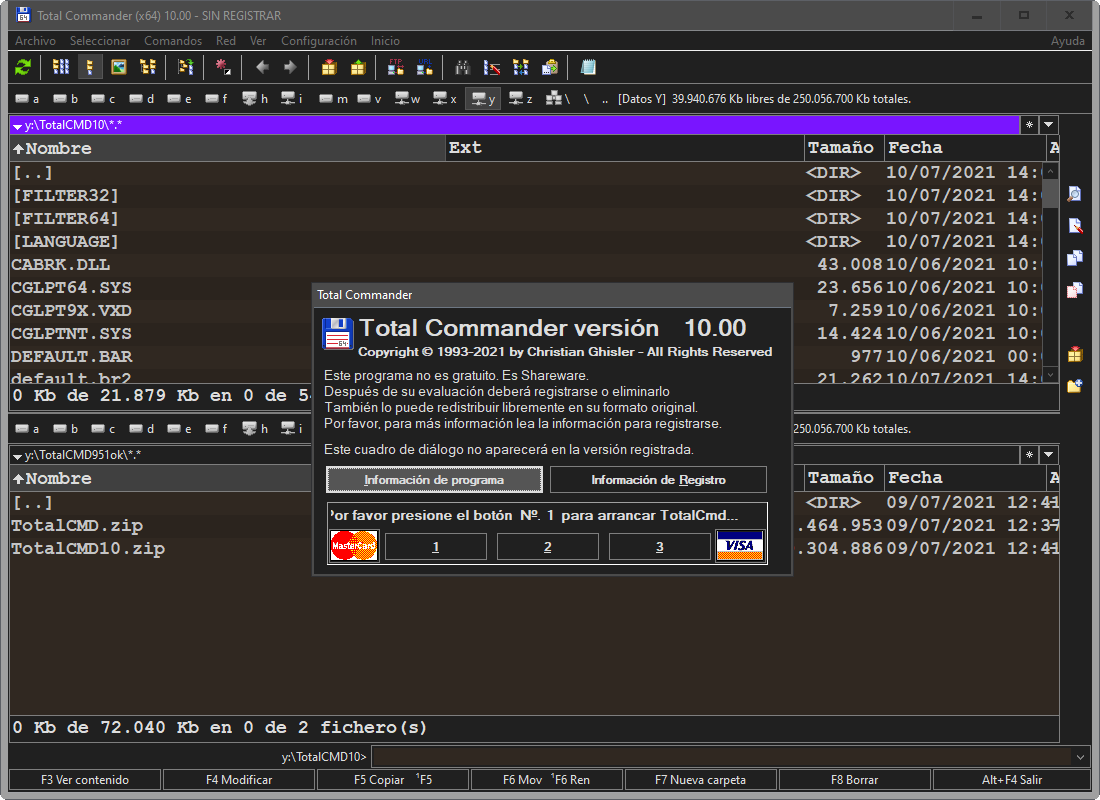Viewport: 1100px width, 800px height.
Task: Click dialog button number 2
Action: [548, 547]
